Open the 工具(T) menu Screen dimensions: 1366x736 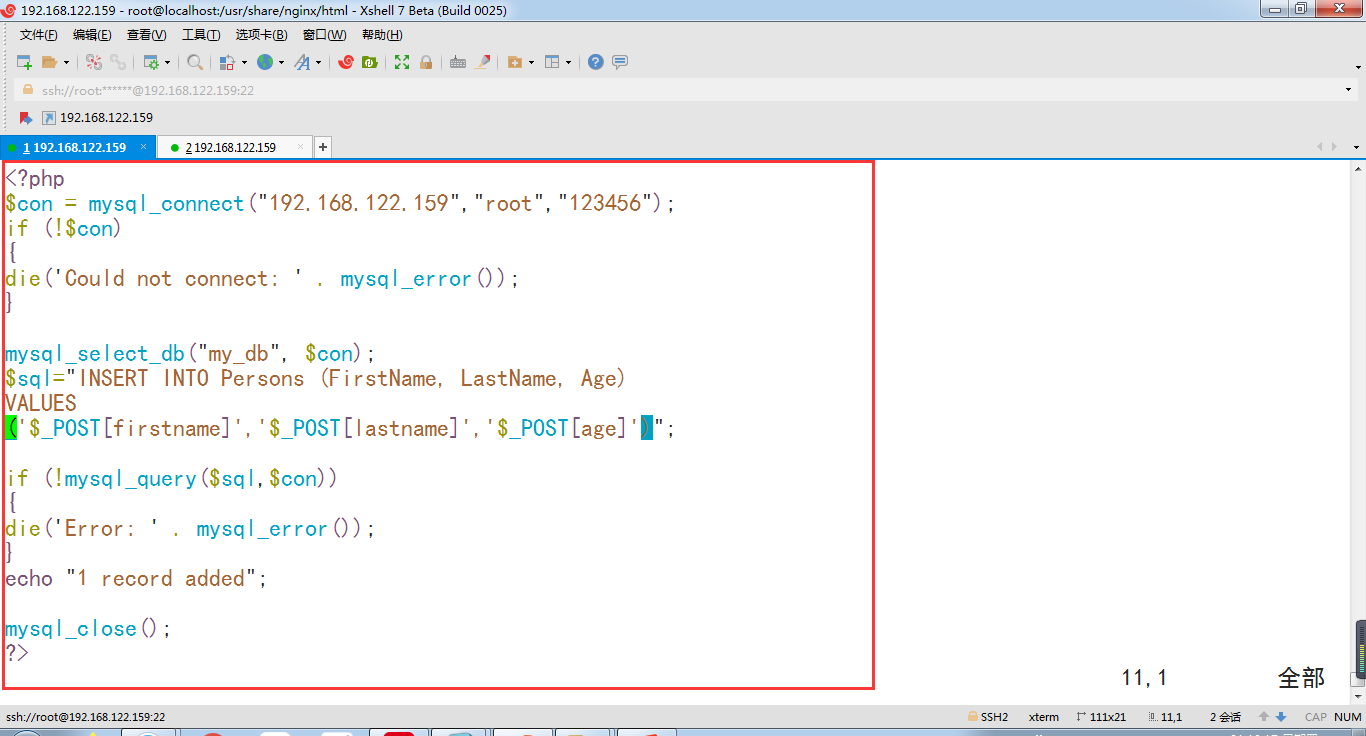click(x=201, y=35)
